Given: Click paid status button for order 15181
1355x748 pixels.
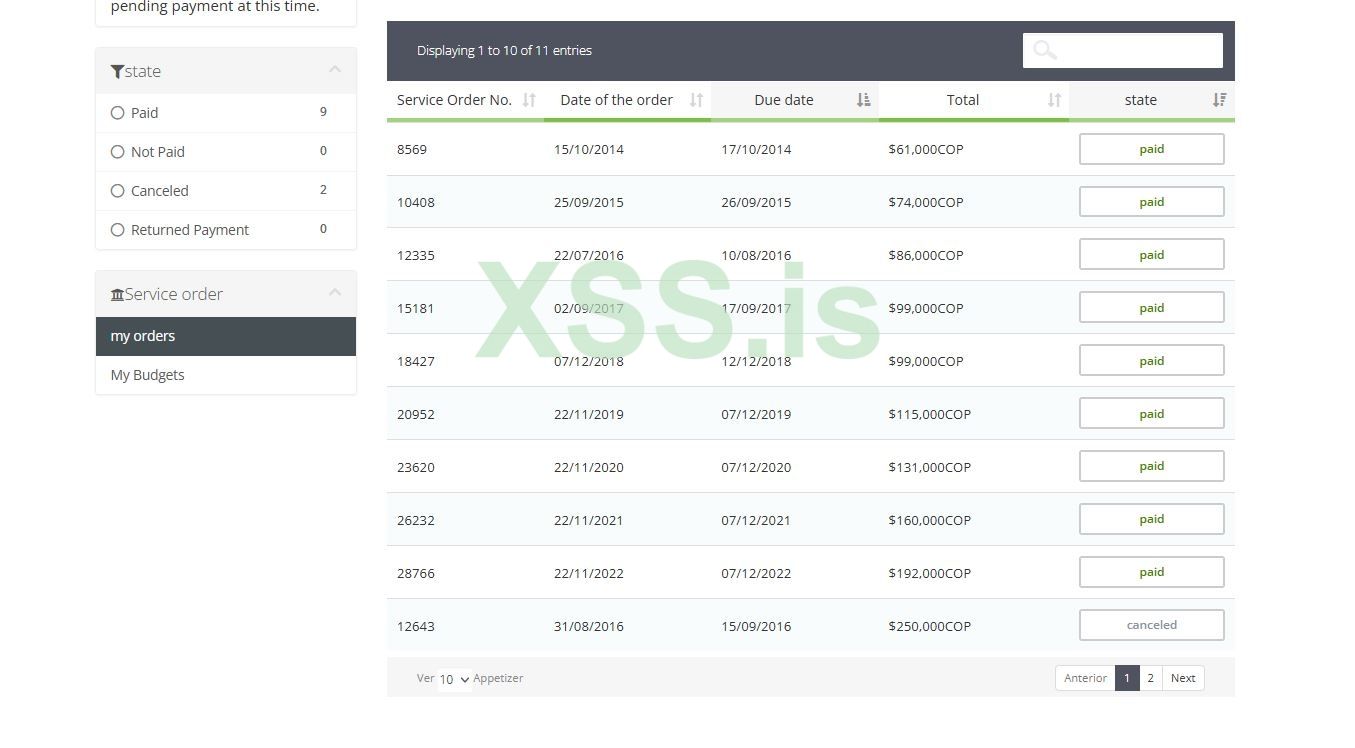Looking at the screenshot, I should click(x=1152, y=308).
